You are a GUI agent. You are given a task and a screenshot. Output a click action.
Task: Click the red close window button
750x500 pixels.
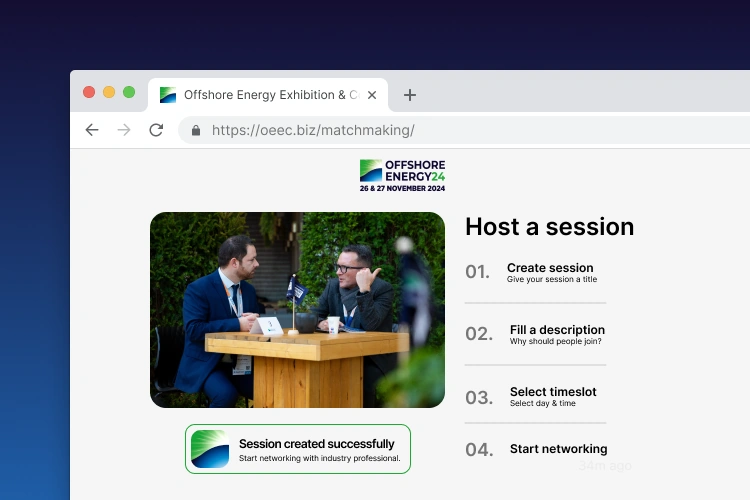[89, 92]
